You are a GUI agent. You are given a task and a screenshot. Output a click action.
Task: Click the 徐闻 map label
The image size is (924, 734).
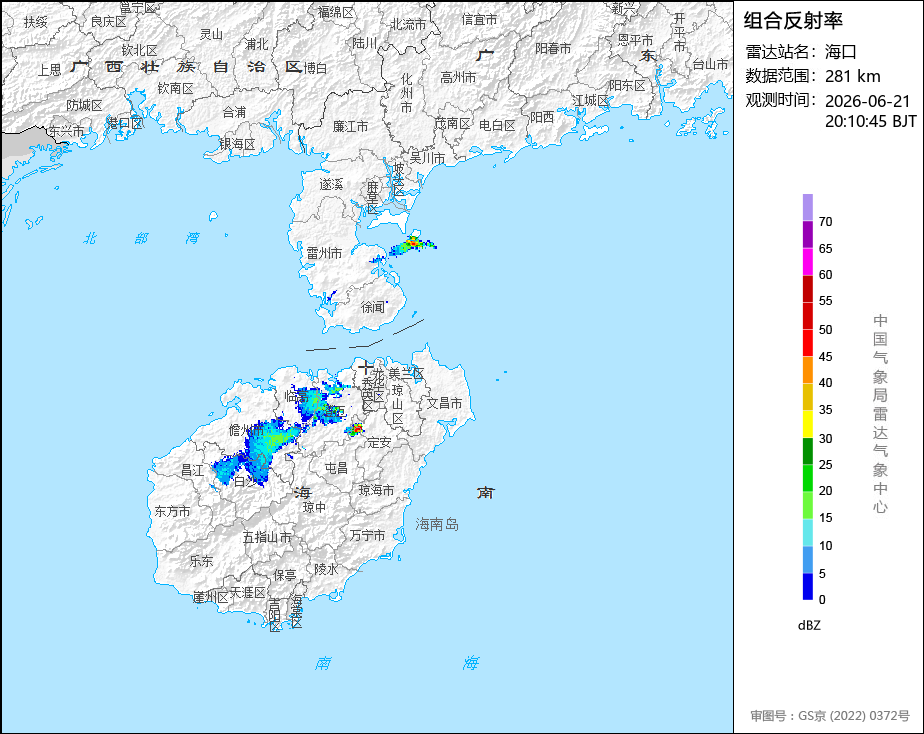point(372,307)
